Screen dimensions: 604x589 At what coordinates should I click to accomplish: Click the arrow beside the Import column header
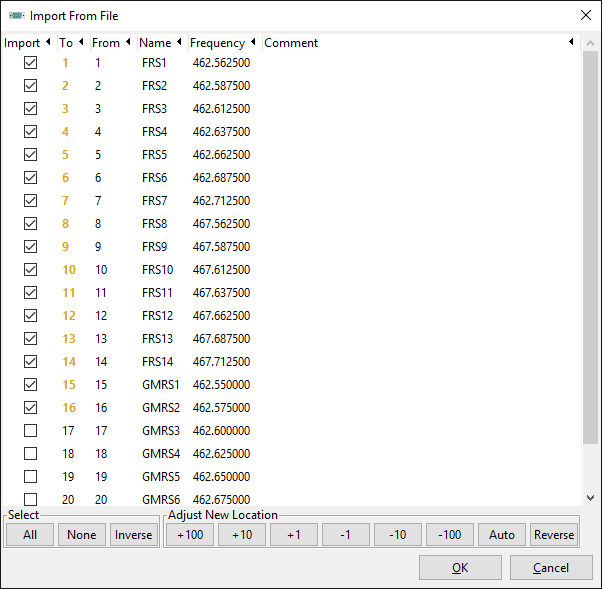click(x=48, y=42)
